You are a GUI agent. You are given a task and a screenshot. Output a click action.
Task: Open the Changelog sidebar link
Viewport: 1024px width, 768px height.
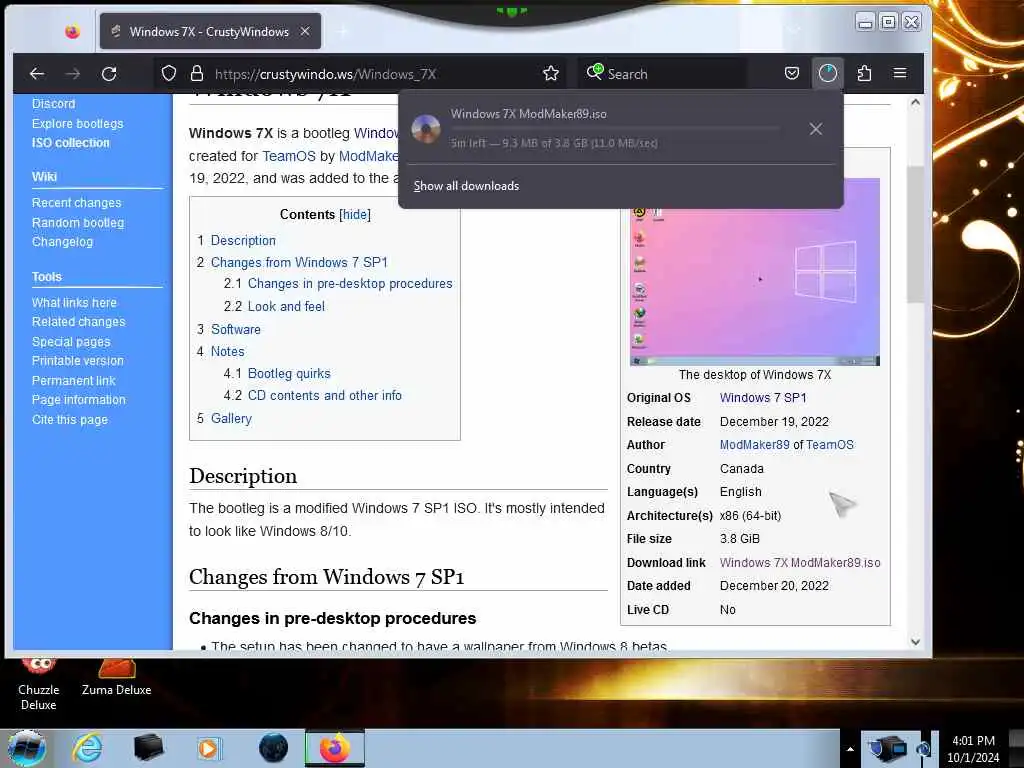(x=62, y=242)
